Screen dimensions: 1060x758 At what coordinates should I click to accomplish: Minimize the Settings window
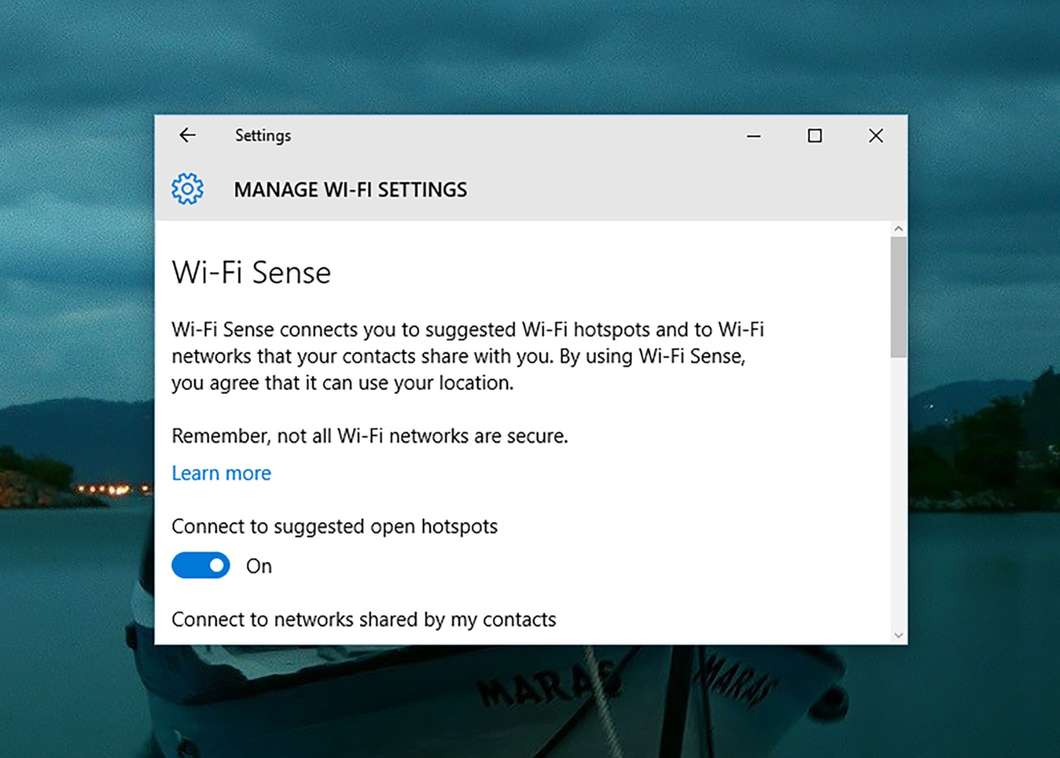tap(754, 136)
